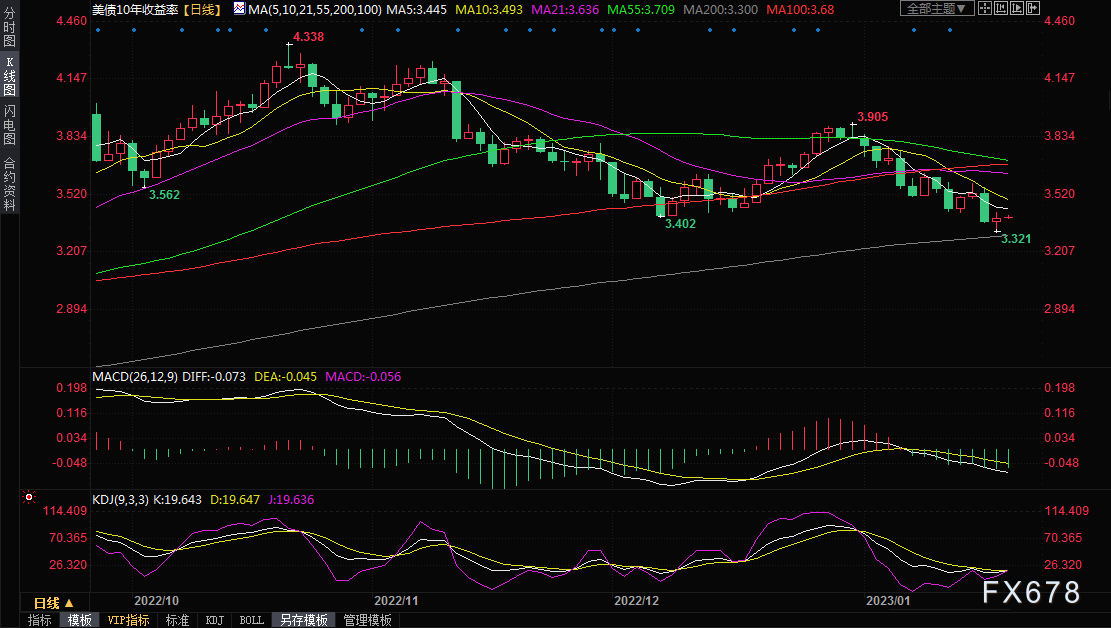Image resolution: width=1111 pixels, height=628 pixels.
Task: Switch to the 标准 template
Action: [176, 620]
